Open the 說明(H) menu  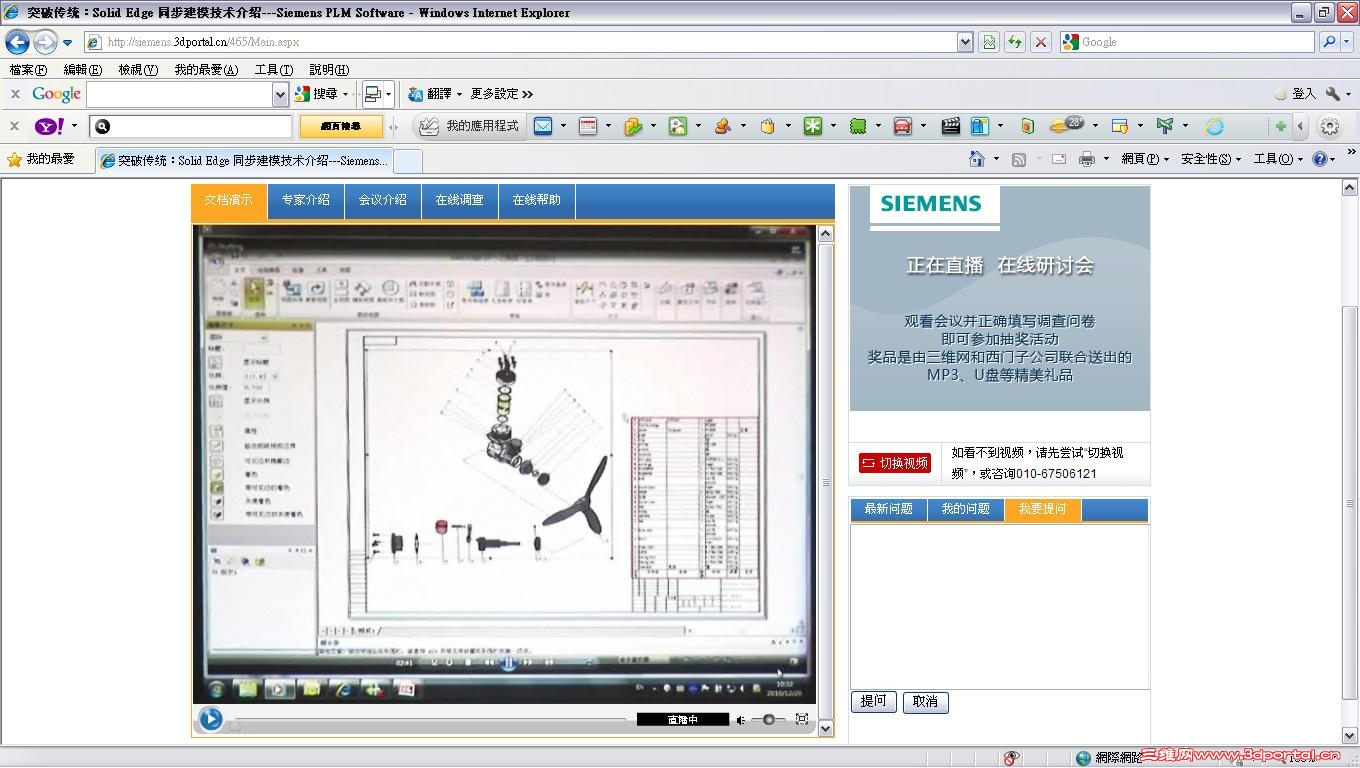pyautogui.click(x=329, y=70)
